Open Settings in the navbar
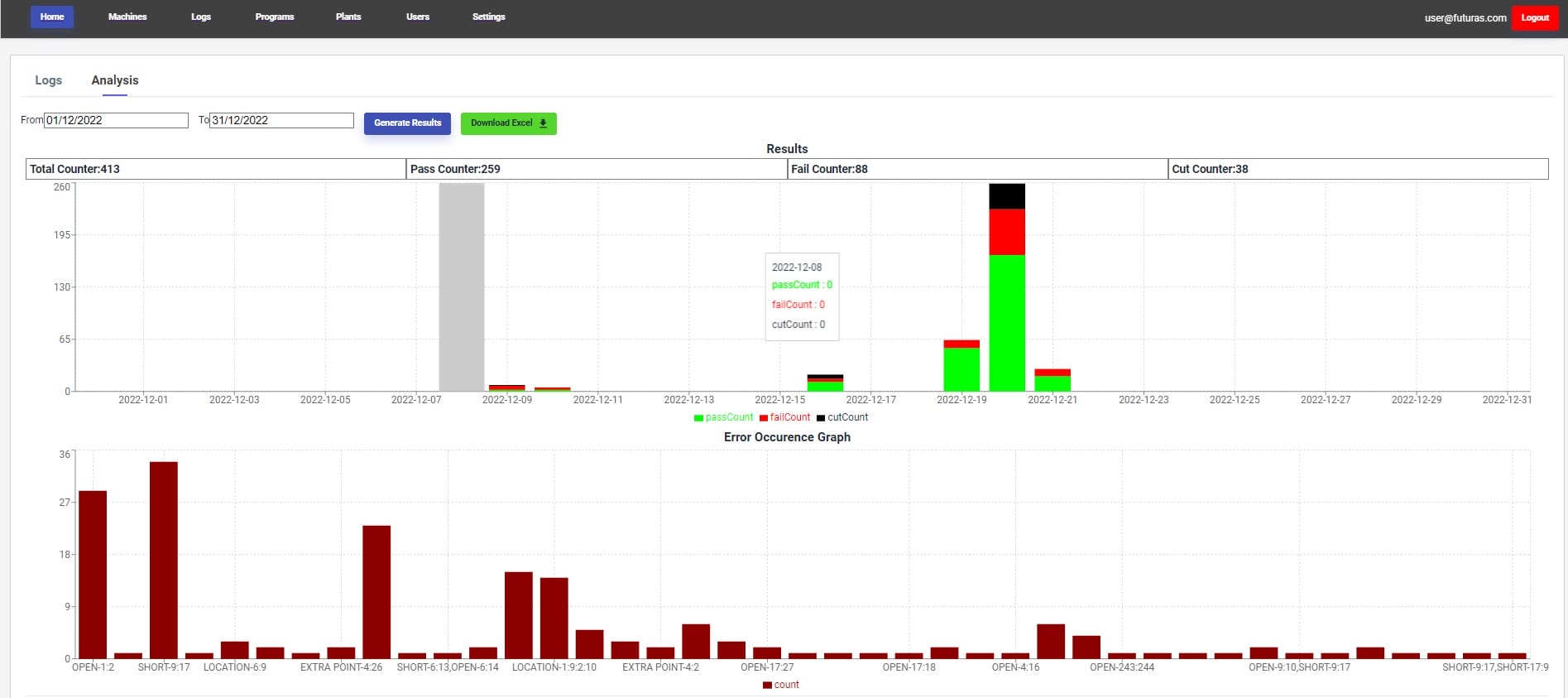This screenshot has height=698, width=1568. 489,17
